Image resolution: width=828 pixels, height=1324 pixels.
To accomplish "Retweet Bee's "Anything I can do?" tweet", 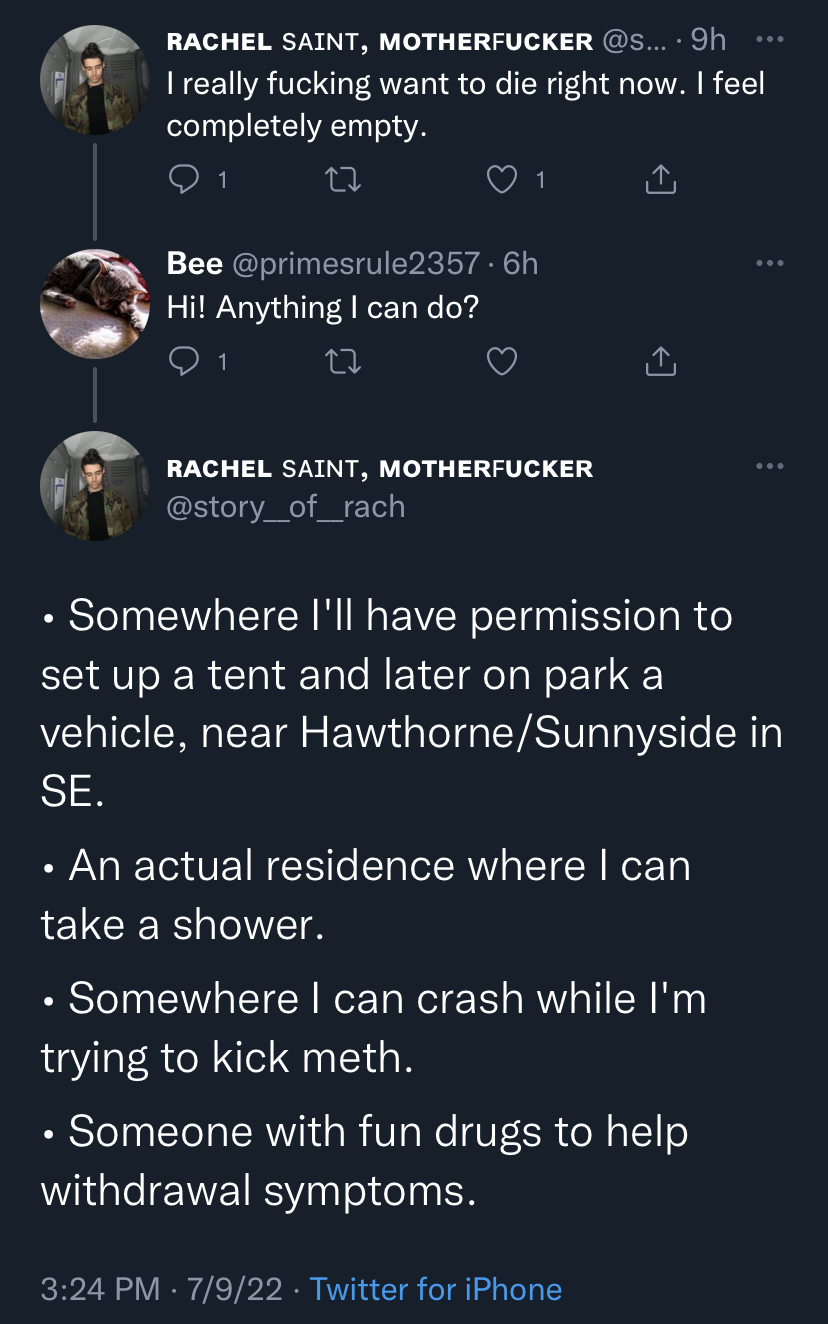I will 343,361.
